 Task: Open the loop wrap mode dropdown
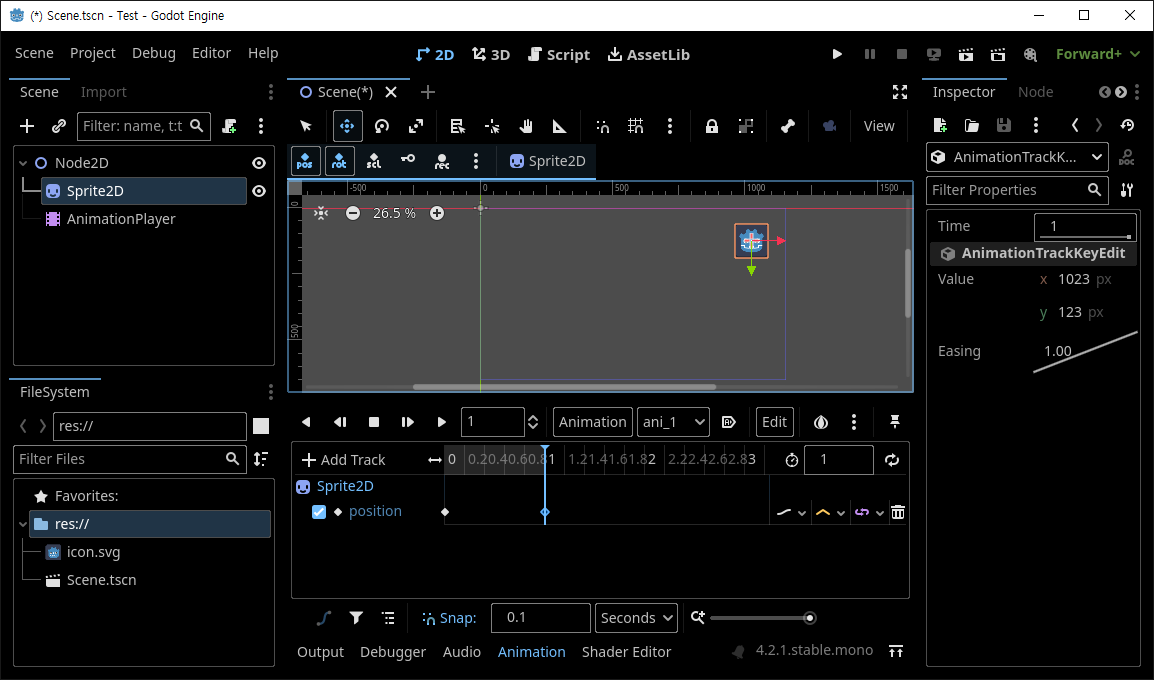pos(868,512)
